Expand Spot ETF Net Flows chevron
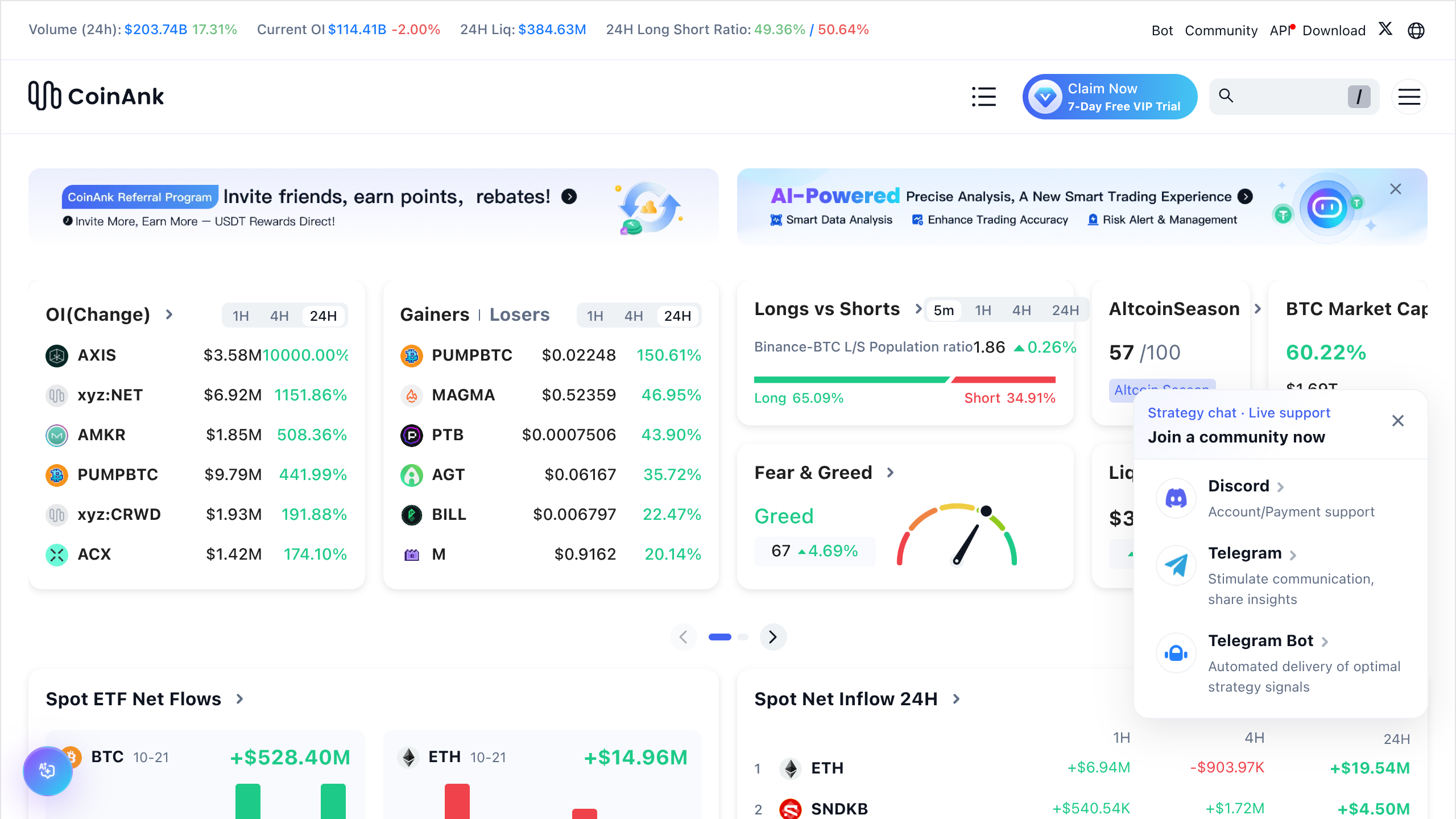 click(x=239, y=699)
